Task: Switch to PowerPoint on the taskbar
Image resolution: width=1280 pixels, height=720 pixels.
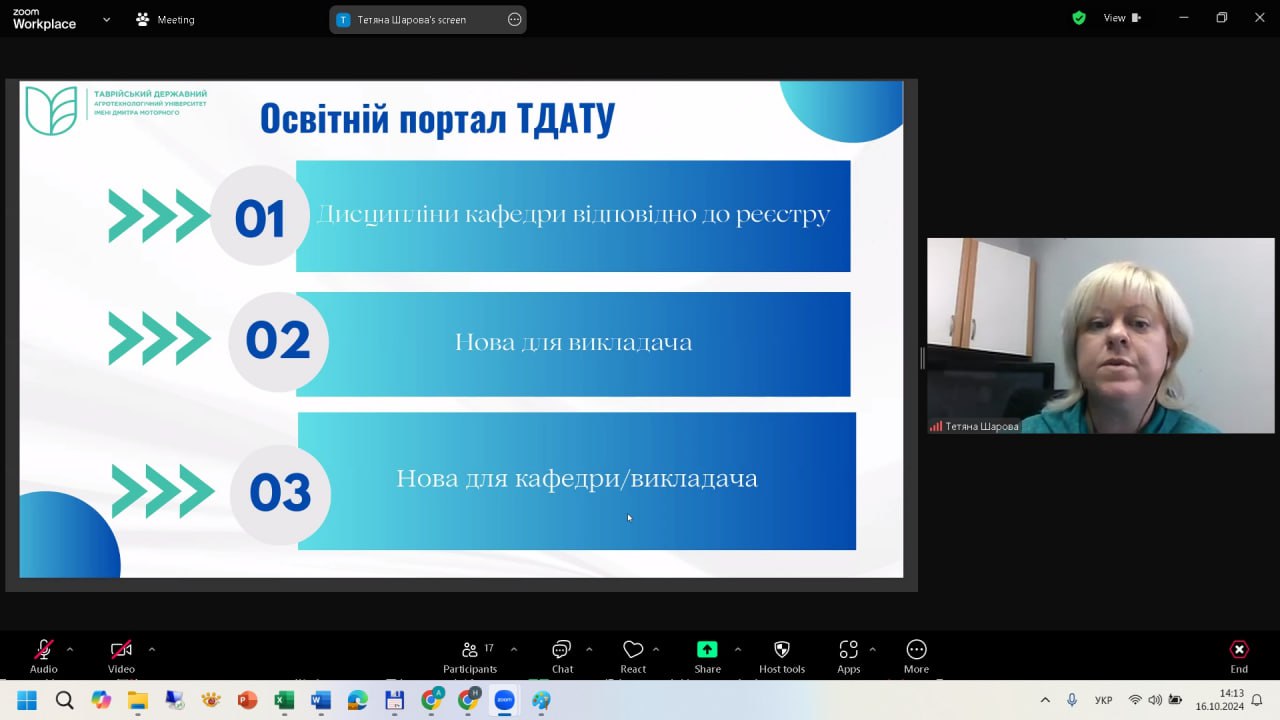Action: click(x=247, y=700)
